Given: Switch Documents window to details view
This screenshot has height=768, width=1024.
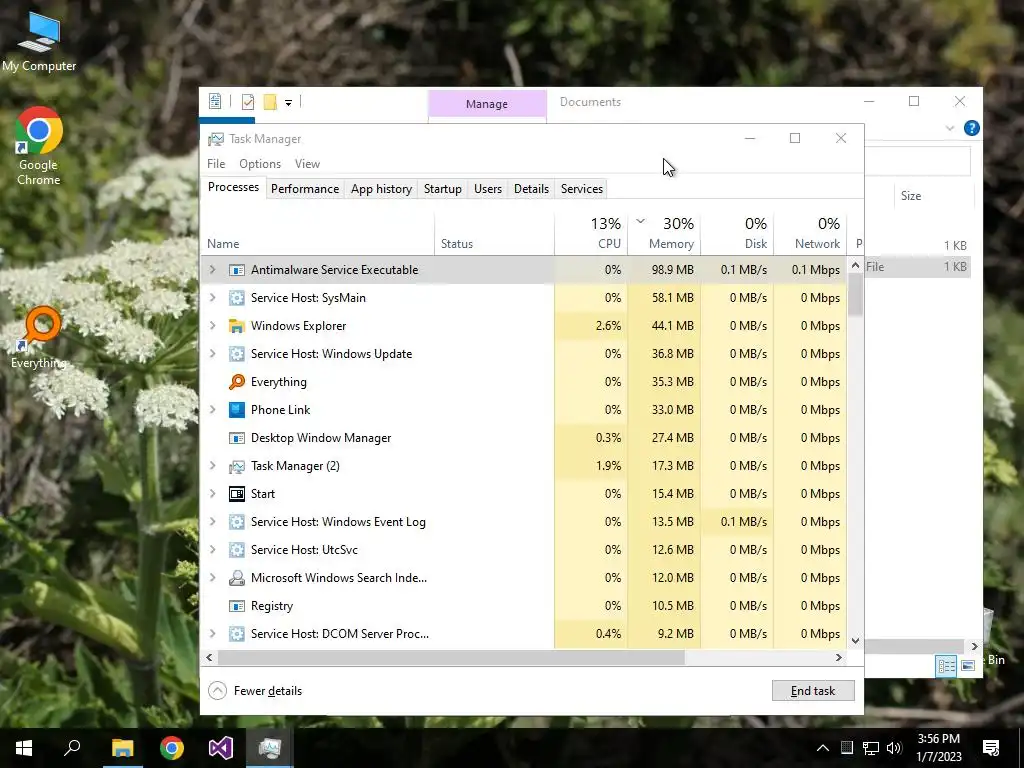Looking at the screenshot, I should (x=946, y=665).
